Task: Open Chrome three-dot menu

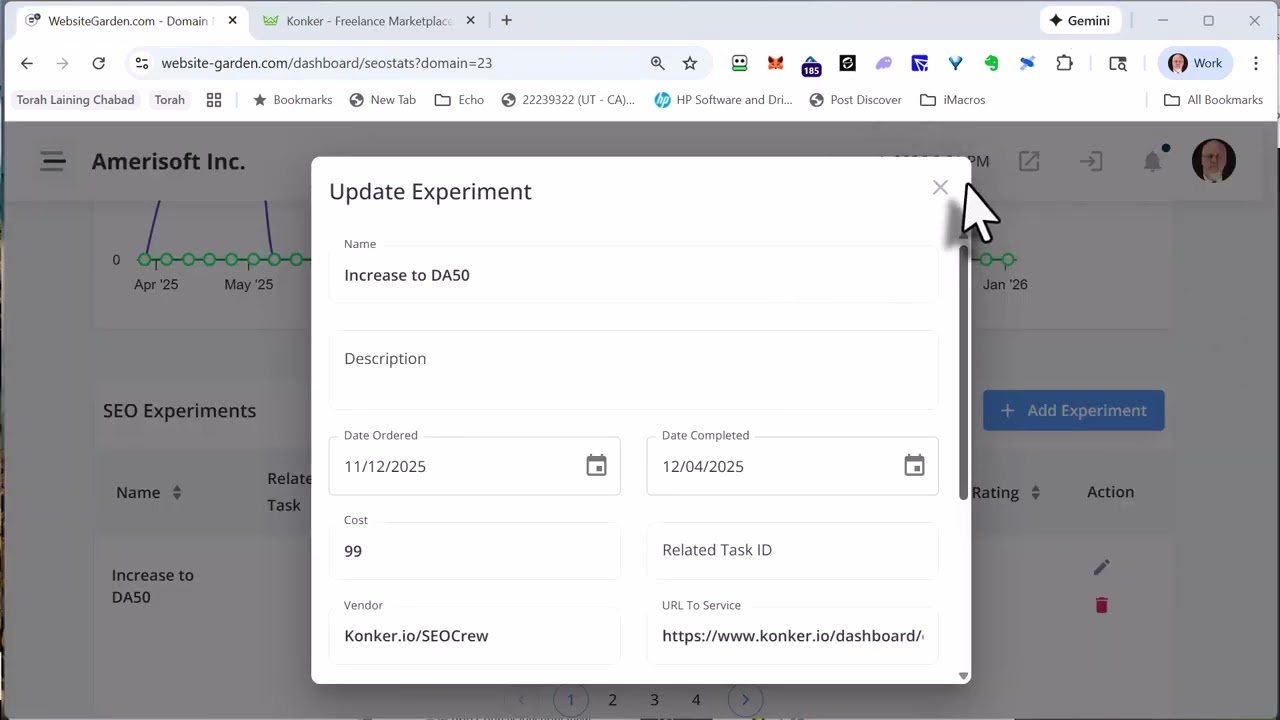Action: [1256, 63]
